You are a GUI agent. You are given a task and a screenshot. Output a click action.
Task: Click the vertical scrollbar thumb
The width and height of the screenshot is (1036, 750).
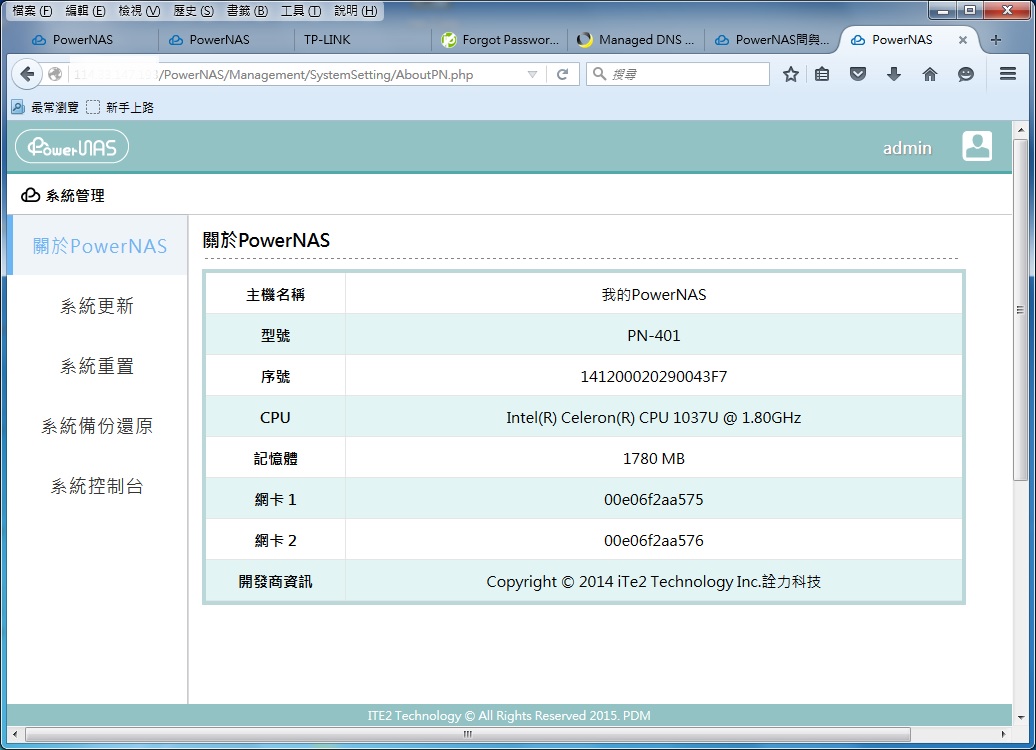[x=1021, y=309]
